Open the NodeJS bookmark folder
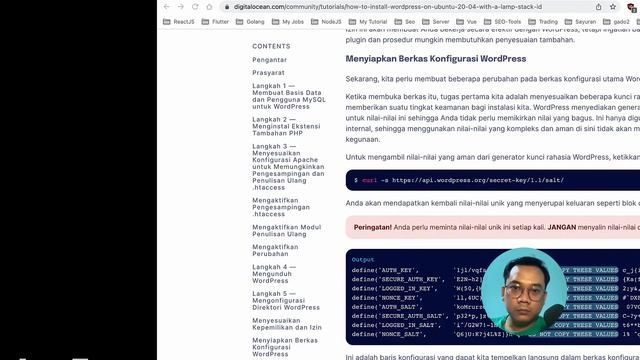Viewport: 640px width, 360px height. pos(326,22)
